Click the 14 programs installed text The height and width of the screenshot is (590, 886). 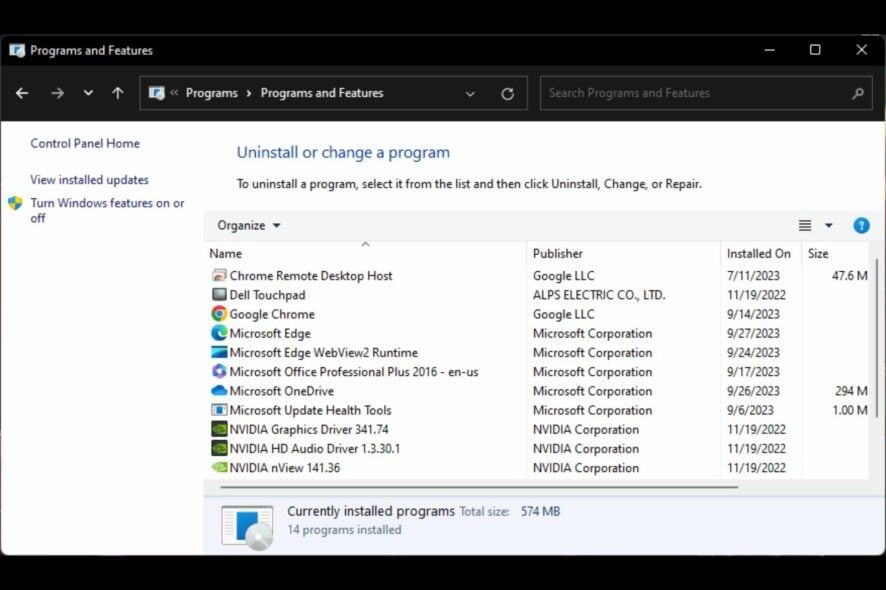point(344,530)
